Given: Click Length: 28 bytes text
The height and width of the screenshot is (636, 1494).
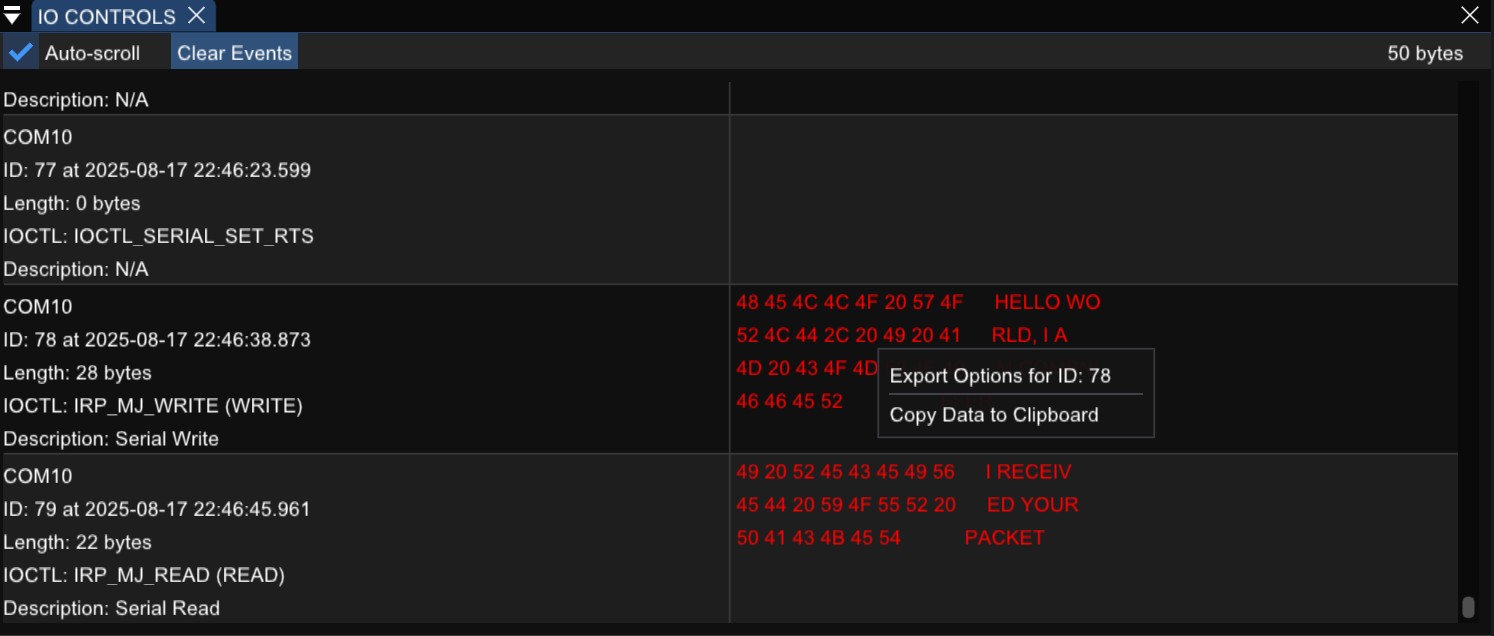Looking at the screenshot, I should tap(78, 373).
